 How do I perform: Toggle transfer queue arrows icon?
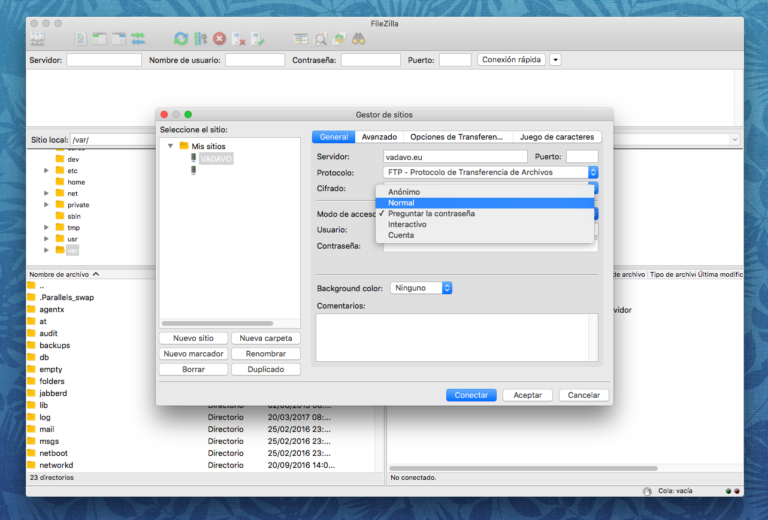(x=138, y=39)
